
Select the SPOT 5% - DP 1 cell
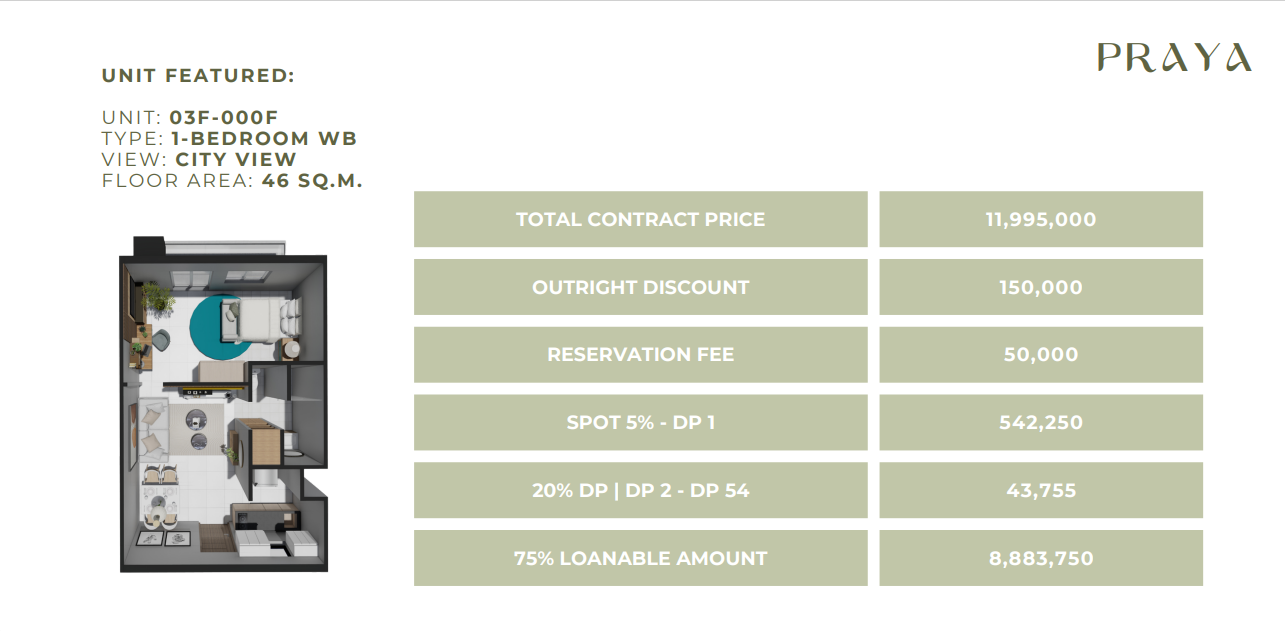(x=640, y=422)
